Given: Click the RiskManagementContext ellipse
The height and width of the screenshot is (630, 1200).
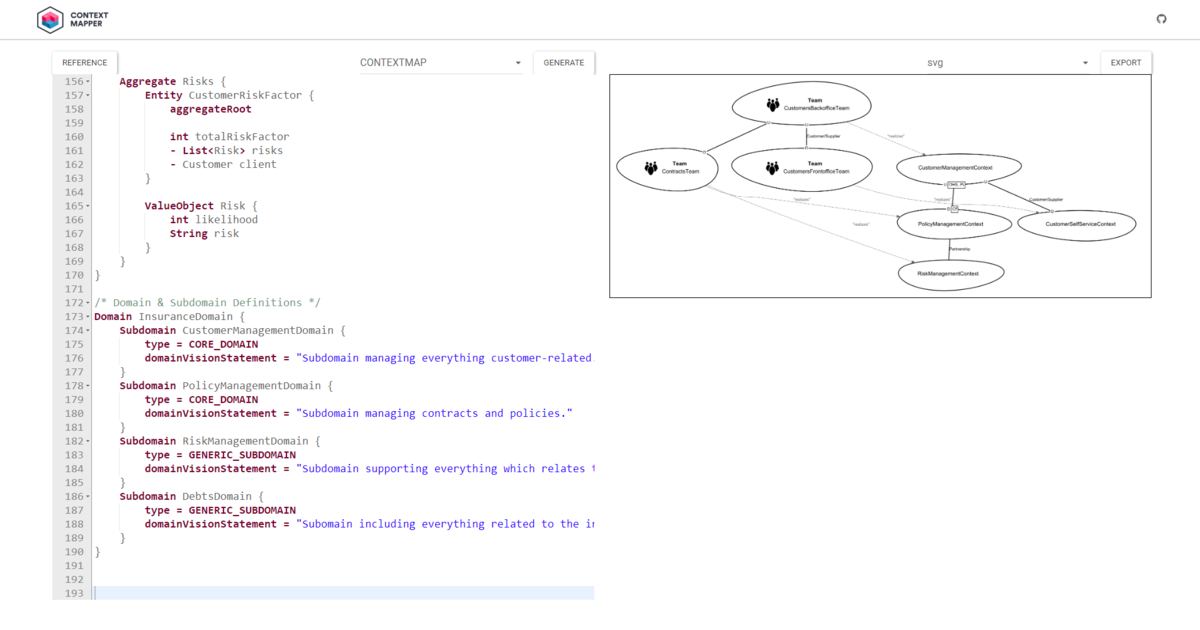Looking at the screenshot, I should pos(950,272).
